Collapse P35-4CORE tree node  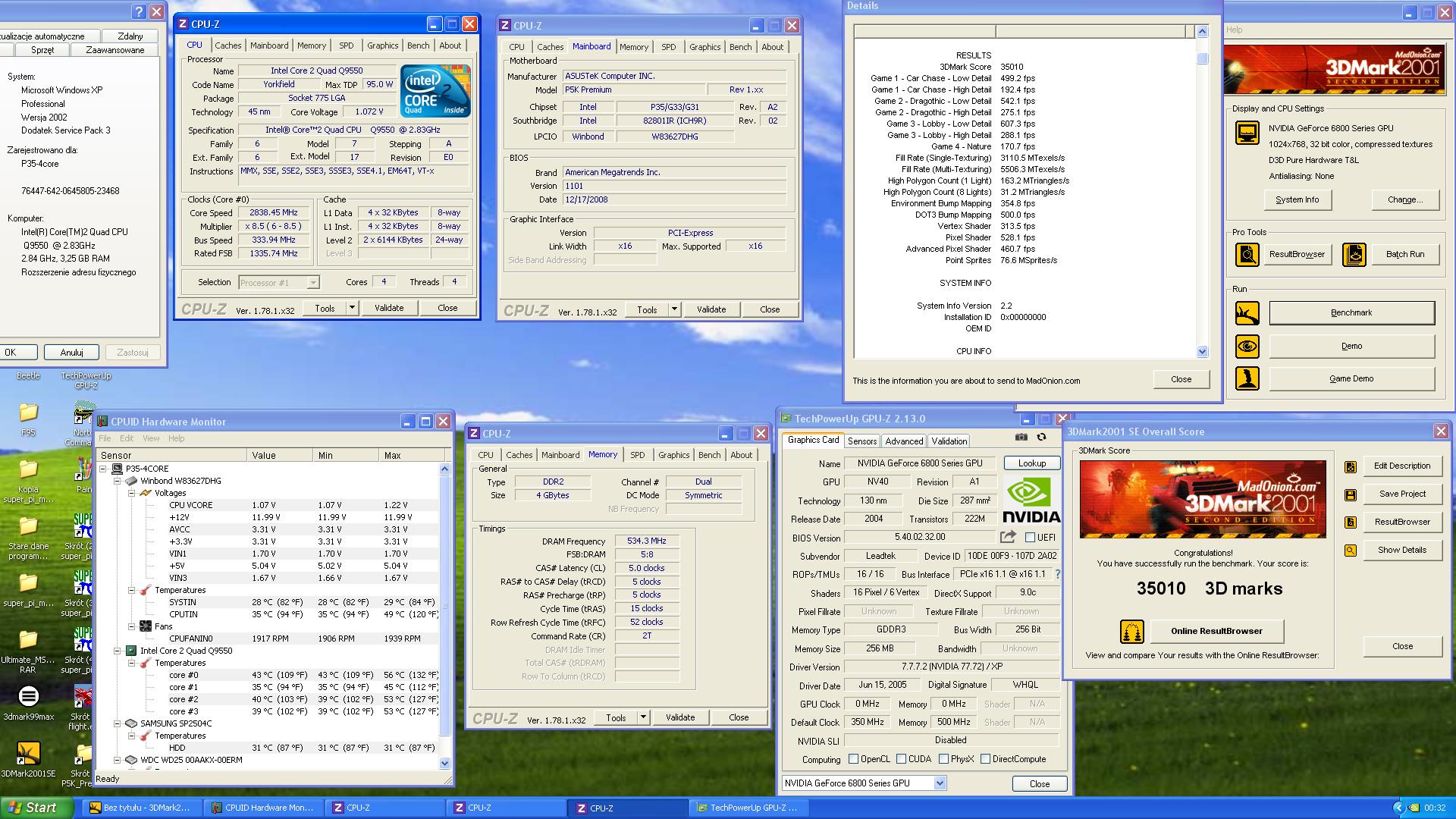[x=104, y=469]
